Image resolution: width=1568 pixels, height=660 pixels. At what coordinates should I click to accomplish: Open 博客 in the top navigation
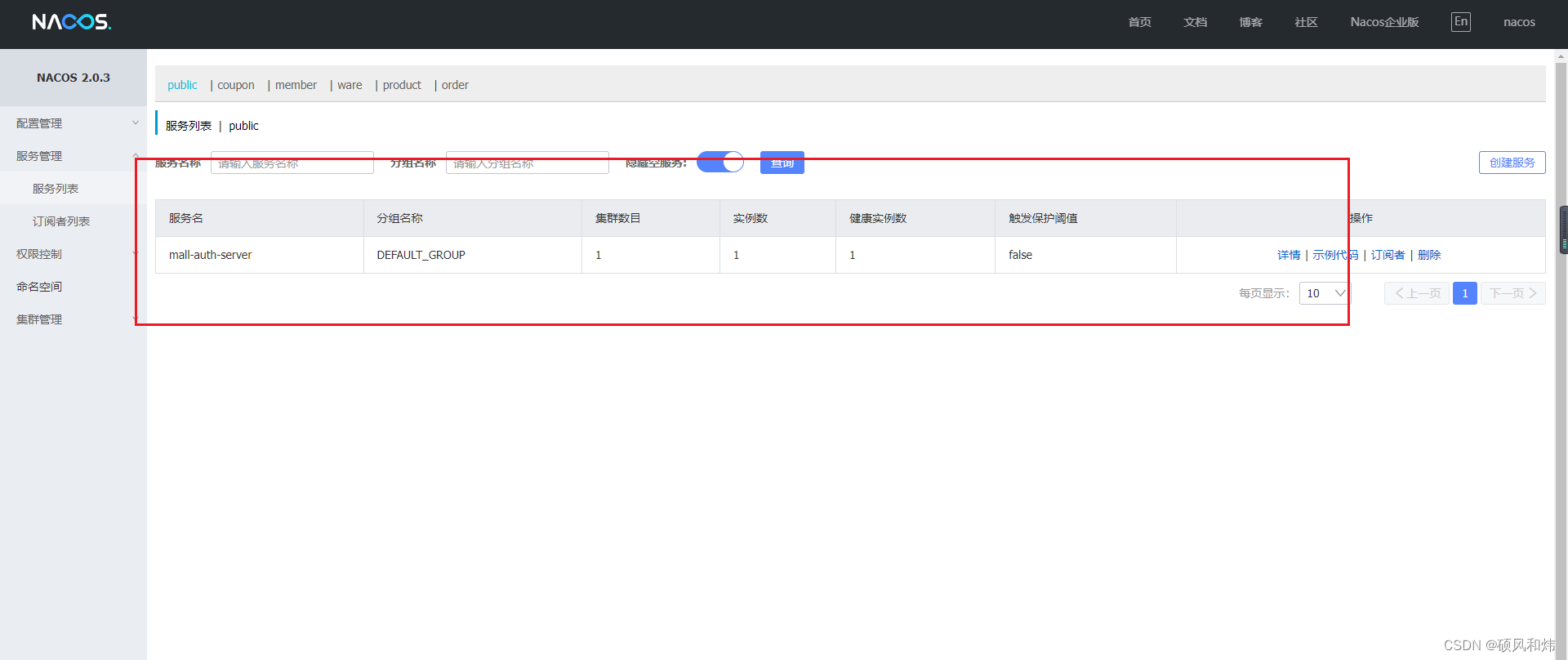(1251, 22)
